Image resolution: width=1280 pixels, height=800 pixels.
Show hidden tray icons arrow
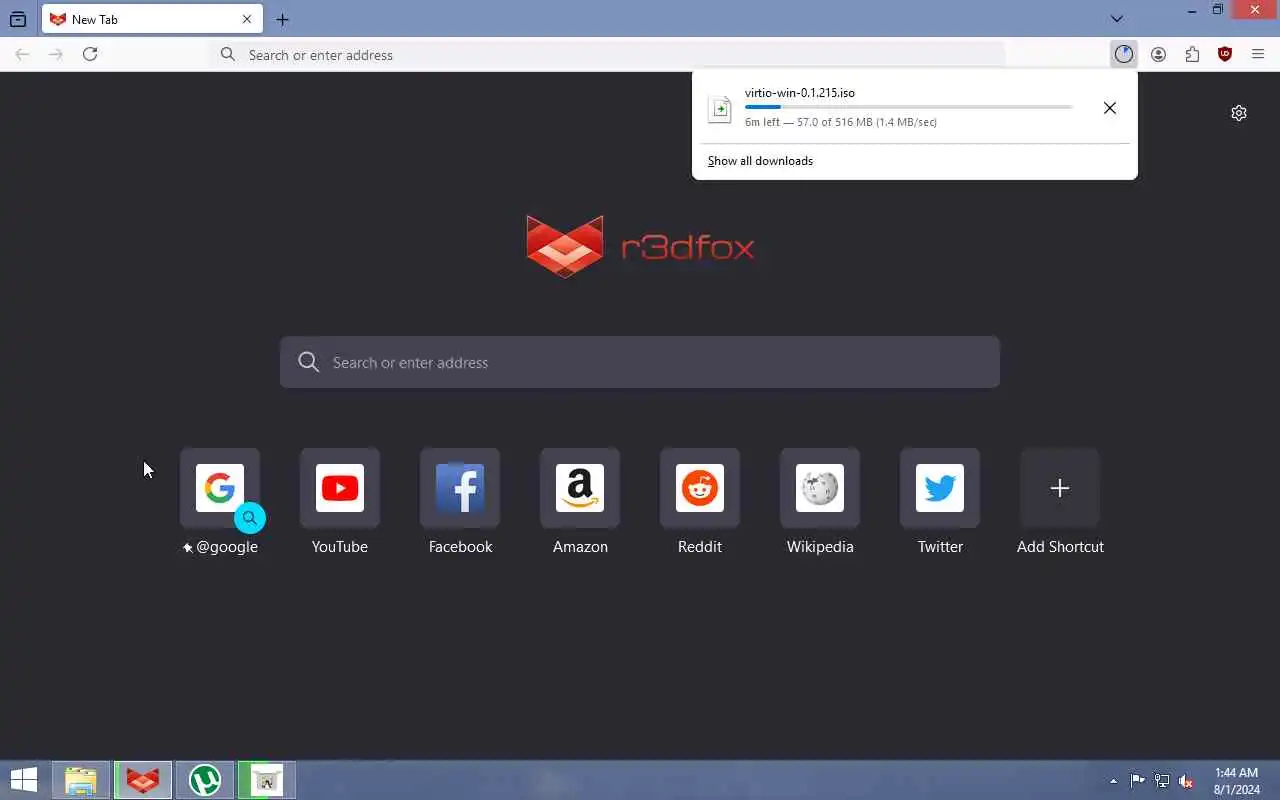[1114, 781]
